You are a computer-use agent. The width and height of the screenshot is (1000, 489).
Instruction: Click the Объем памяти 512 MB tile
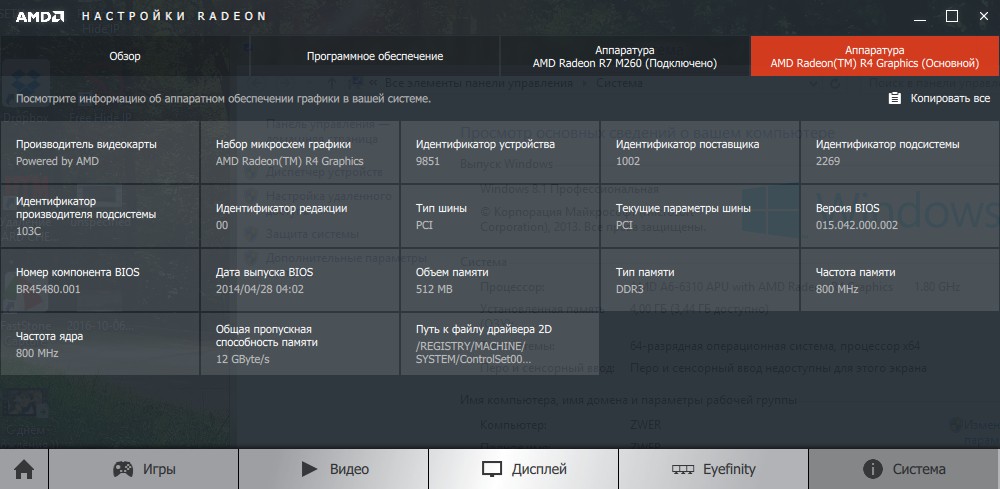[499, 280]
